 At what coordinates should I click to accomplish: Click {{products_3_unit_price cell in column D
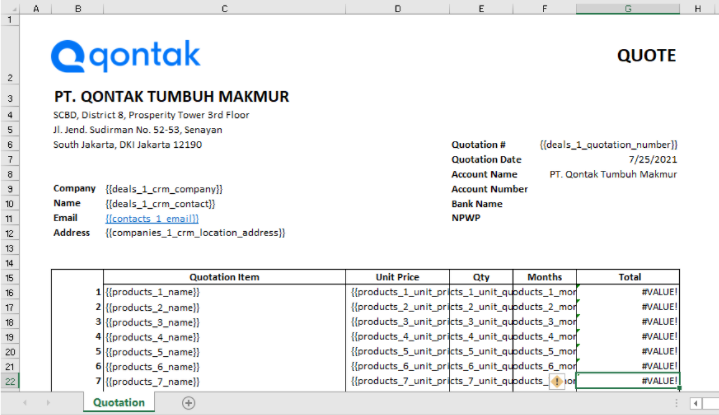click(x=400, y=322)
